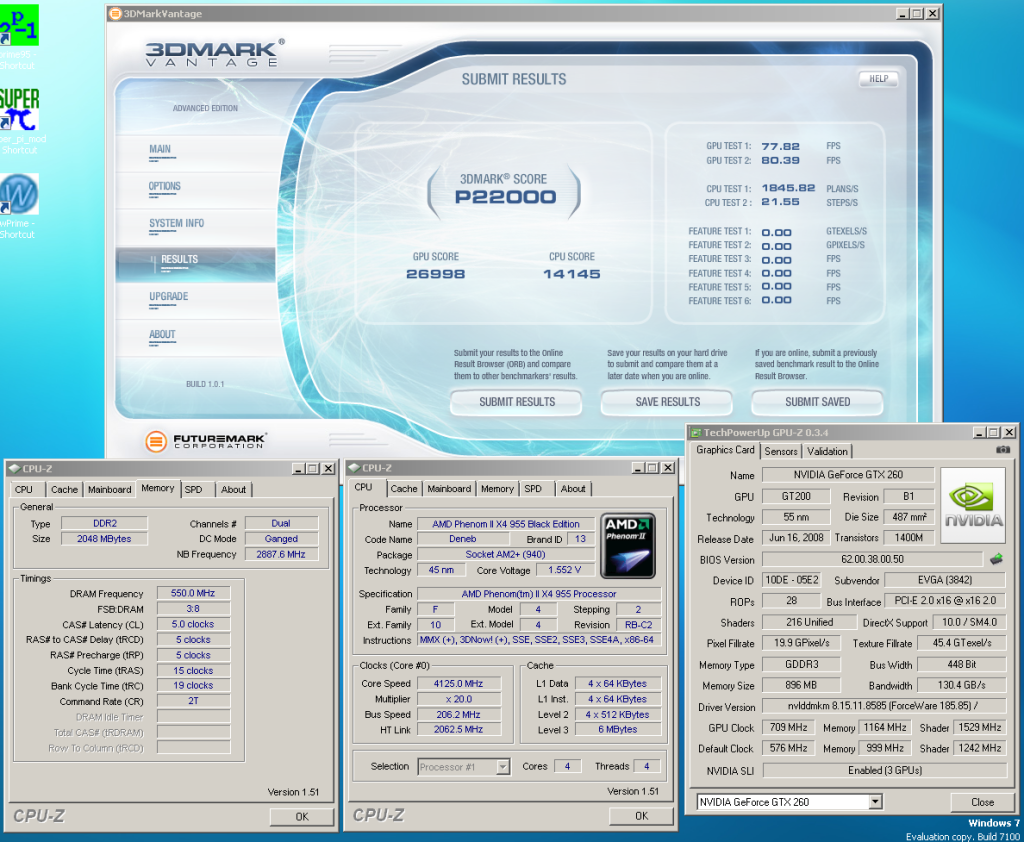This screenshot has width=1024, height=842.
Task: Click the Save Results button
Action: [x=667, y=402]
